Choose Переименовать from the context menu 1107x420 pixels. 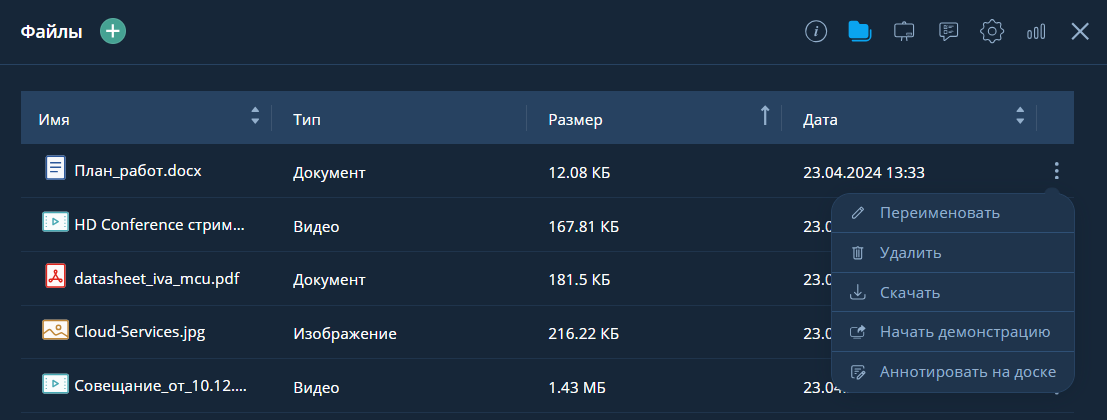939,213
